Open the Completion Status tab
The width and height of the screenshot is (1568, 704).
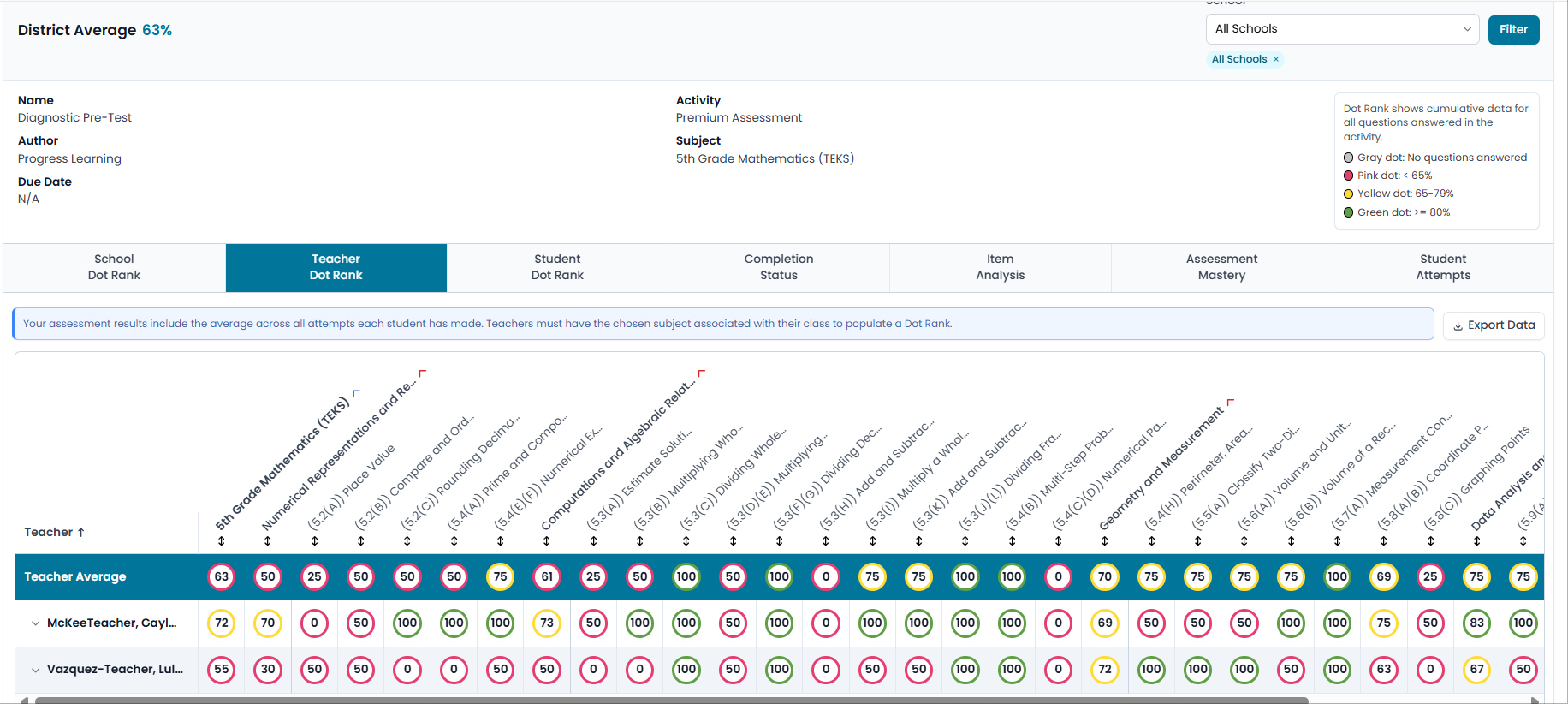click(779, 267)
